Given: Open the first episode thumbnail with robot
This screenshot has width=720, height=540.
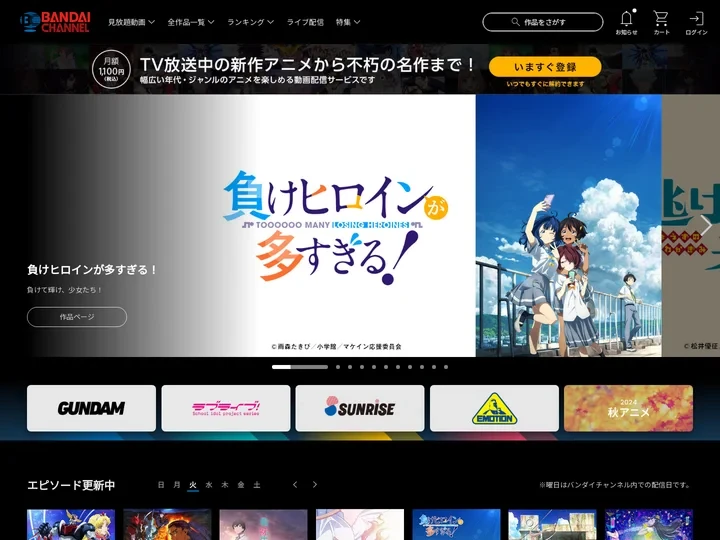Looking at the screenshot, I should [71, 524].
